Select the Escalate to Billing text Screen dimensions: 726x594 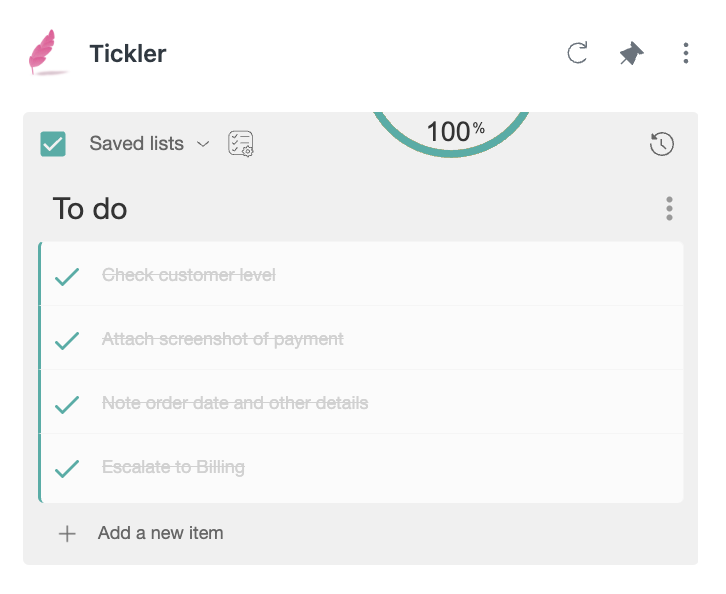[x=173, y=467]
